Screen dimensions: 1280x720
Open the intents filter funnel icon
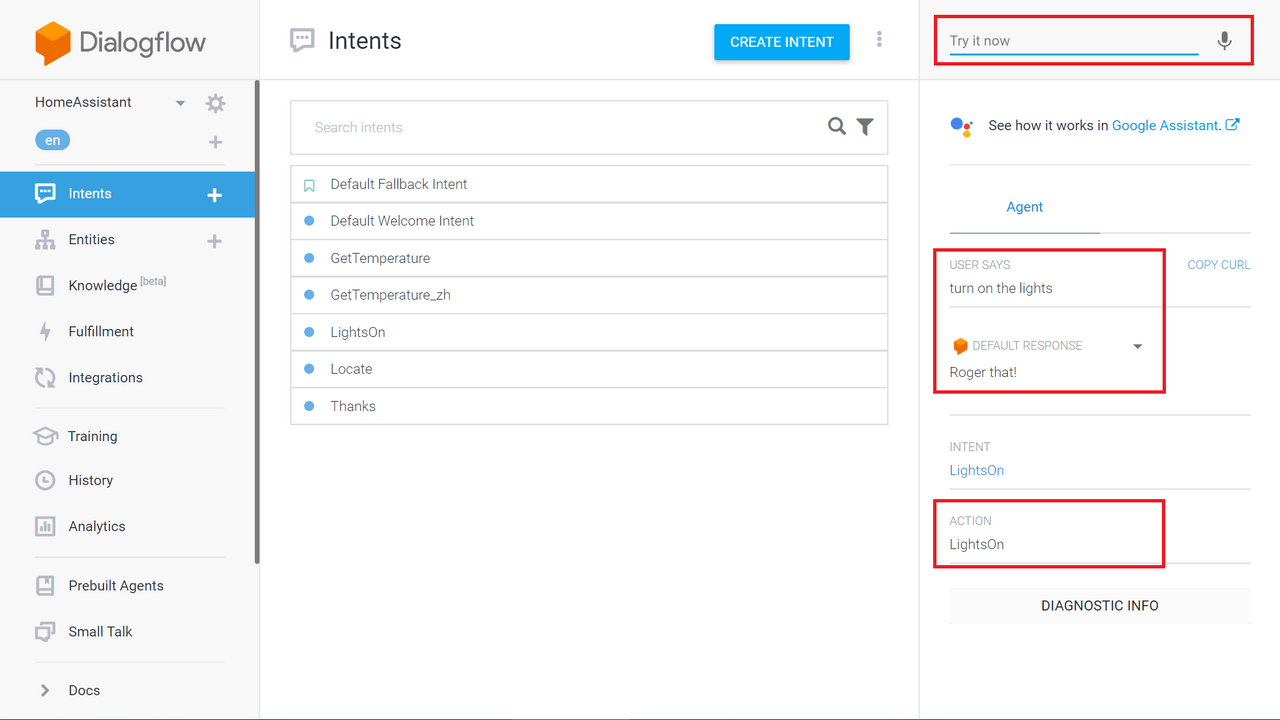coord(865,127)
